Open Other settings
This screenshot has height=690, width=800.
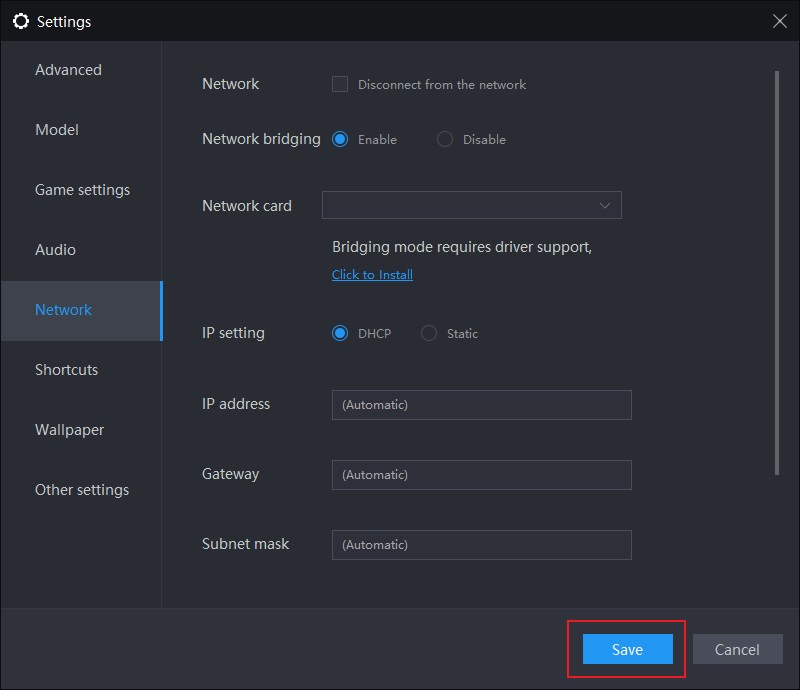[x=82, y=490]
